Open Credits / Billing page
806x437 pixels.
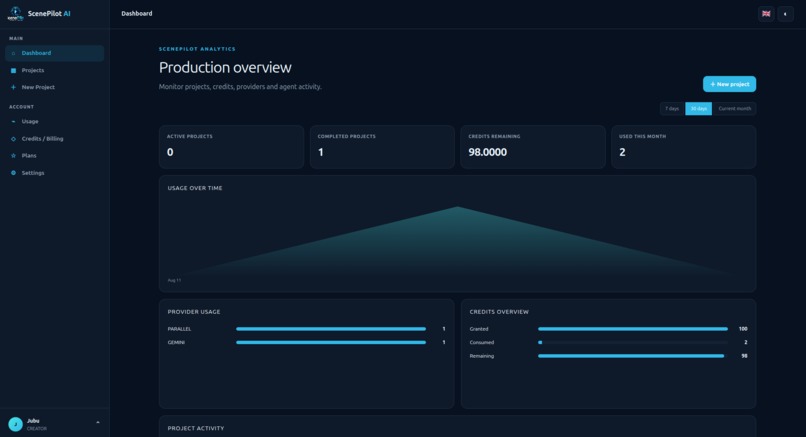54,139
